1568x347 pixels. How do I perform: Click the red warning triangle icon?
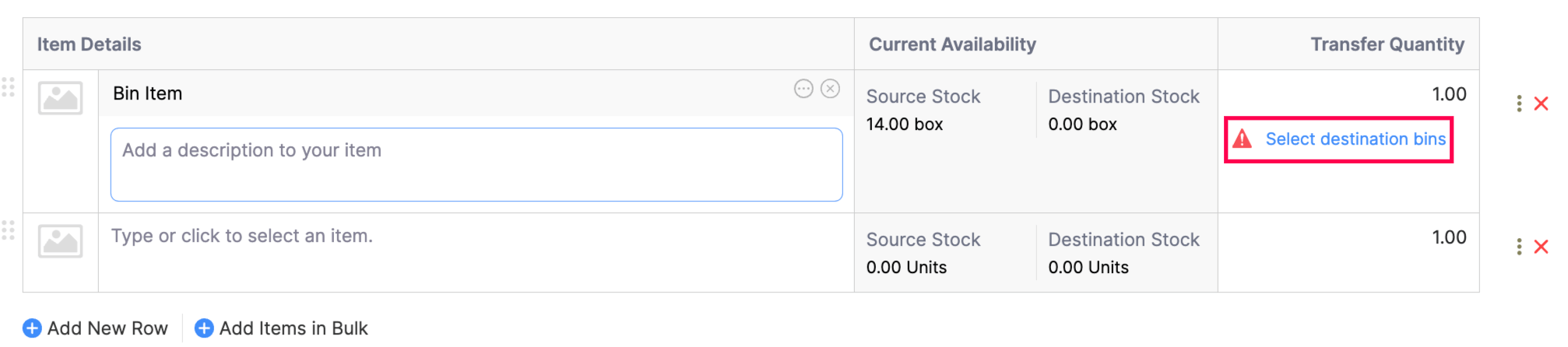pyautogui.click(x=1243, y=139)
